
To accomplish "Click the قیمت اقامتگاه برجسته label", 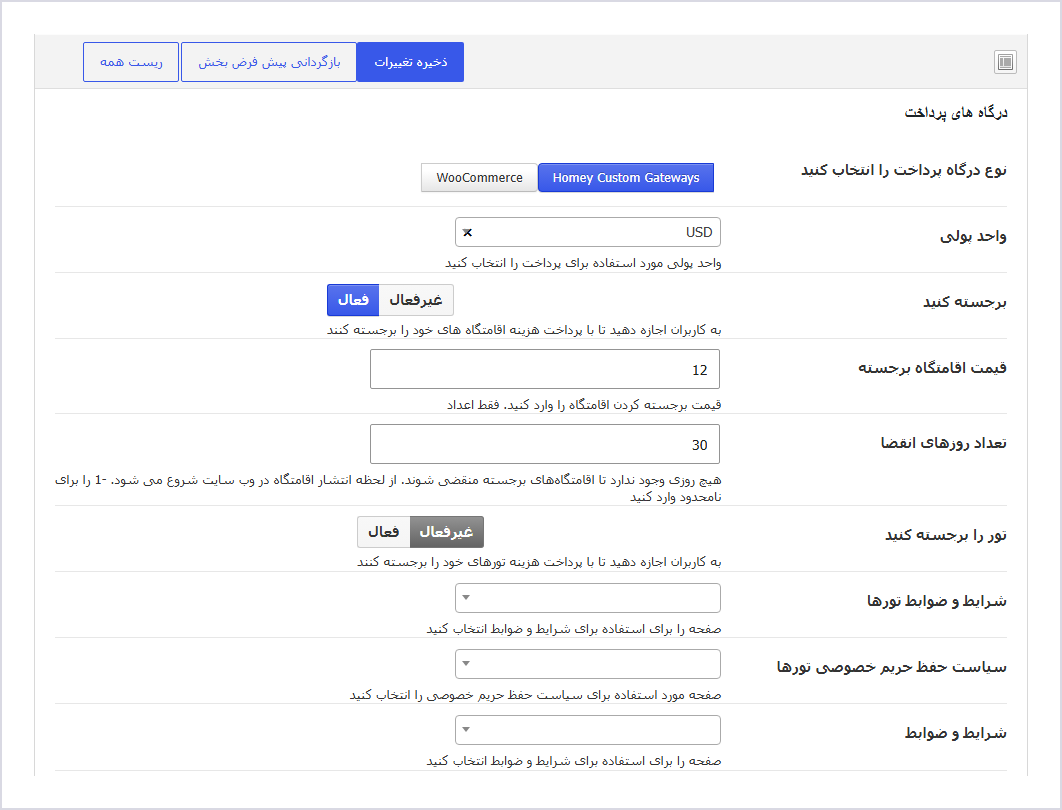I will point(933,368).
